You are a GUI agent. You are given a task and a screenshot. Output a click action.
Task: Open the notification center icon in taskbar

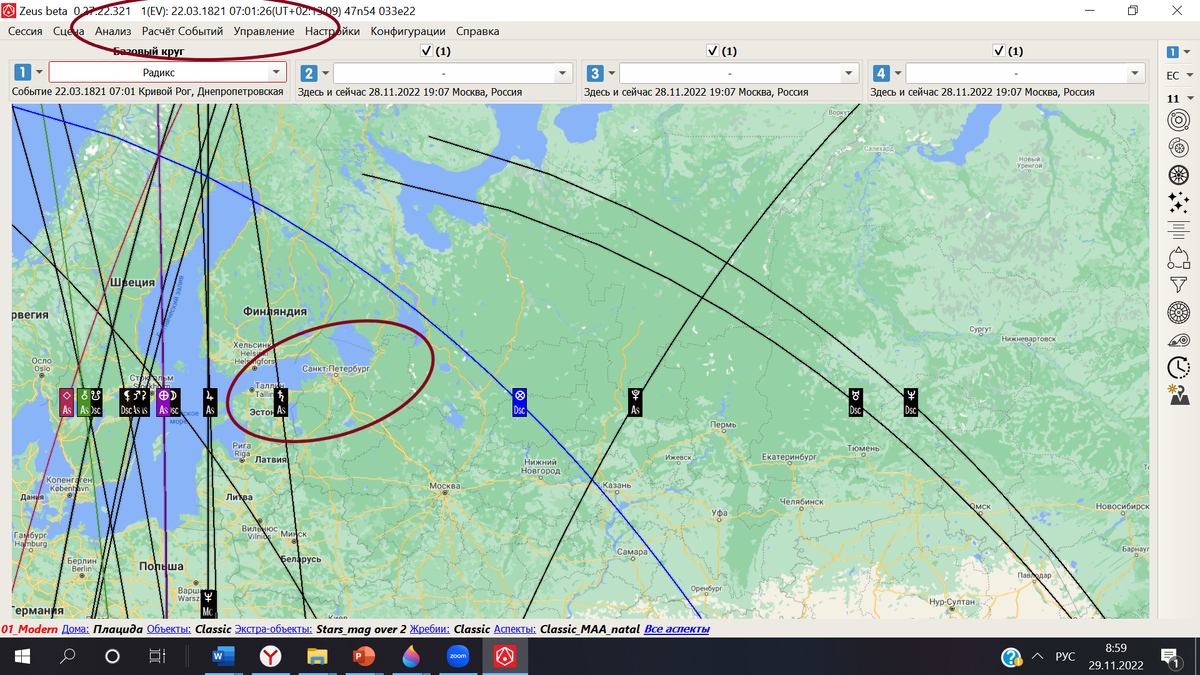pos(1168,657)
